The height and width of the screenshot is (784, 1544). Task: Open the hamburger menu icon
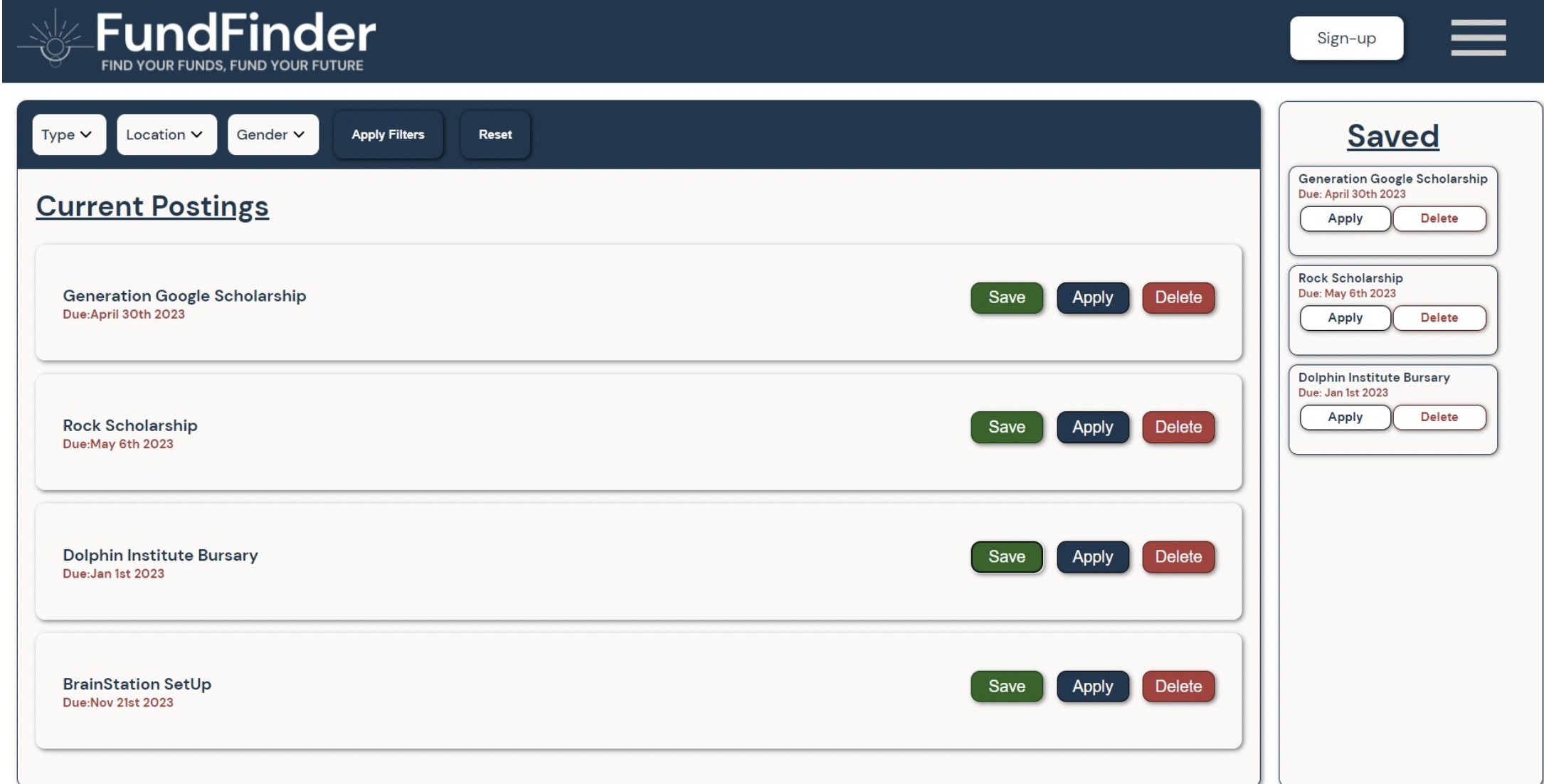click(1479, 38)
